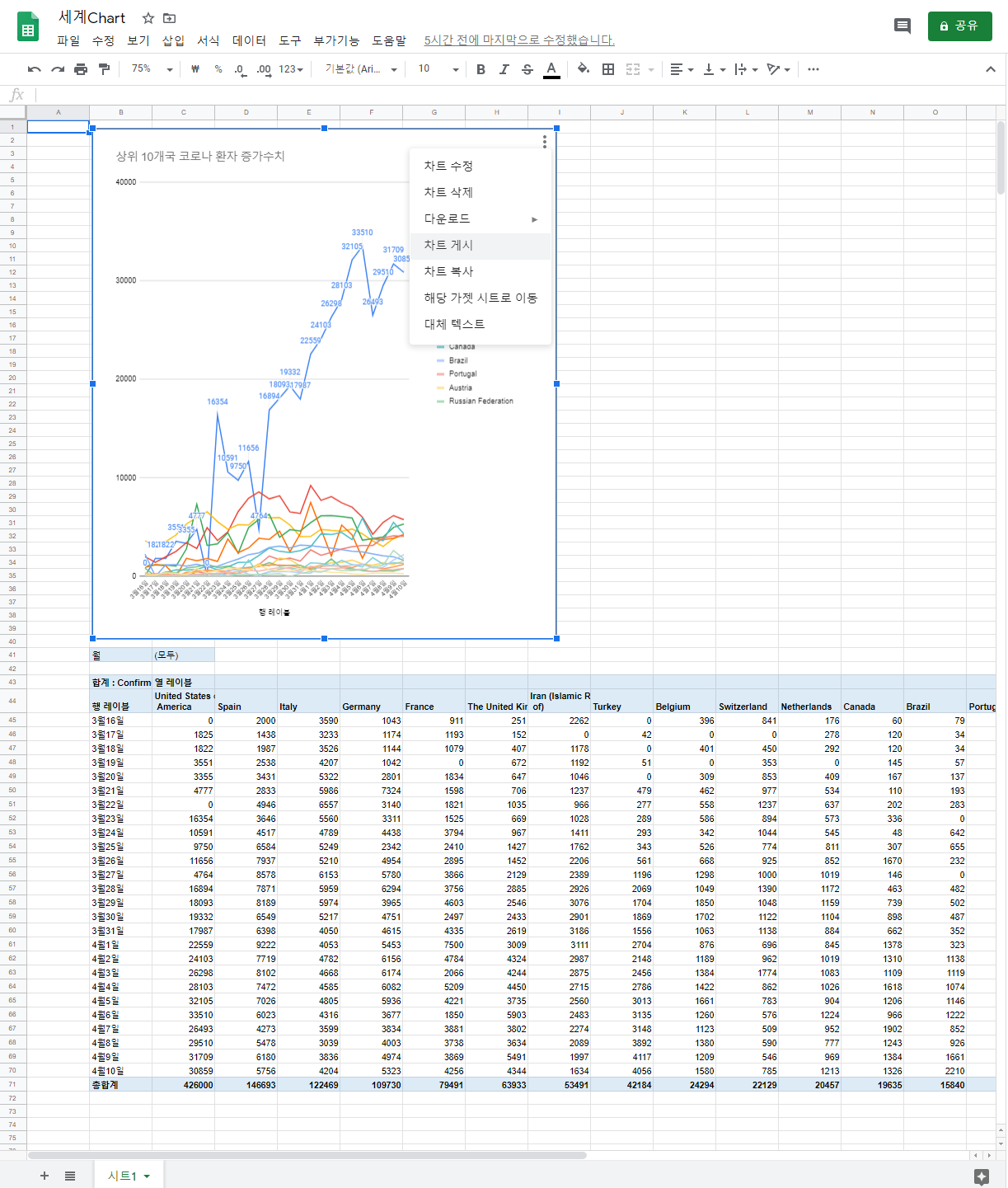The height and width of the screenshot is (1188, 1008).
Task: Open the 보기 menu
Action: pyautogui.click(x=138, y=40)
